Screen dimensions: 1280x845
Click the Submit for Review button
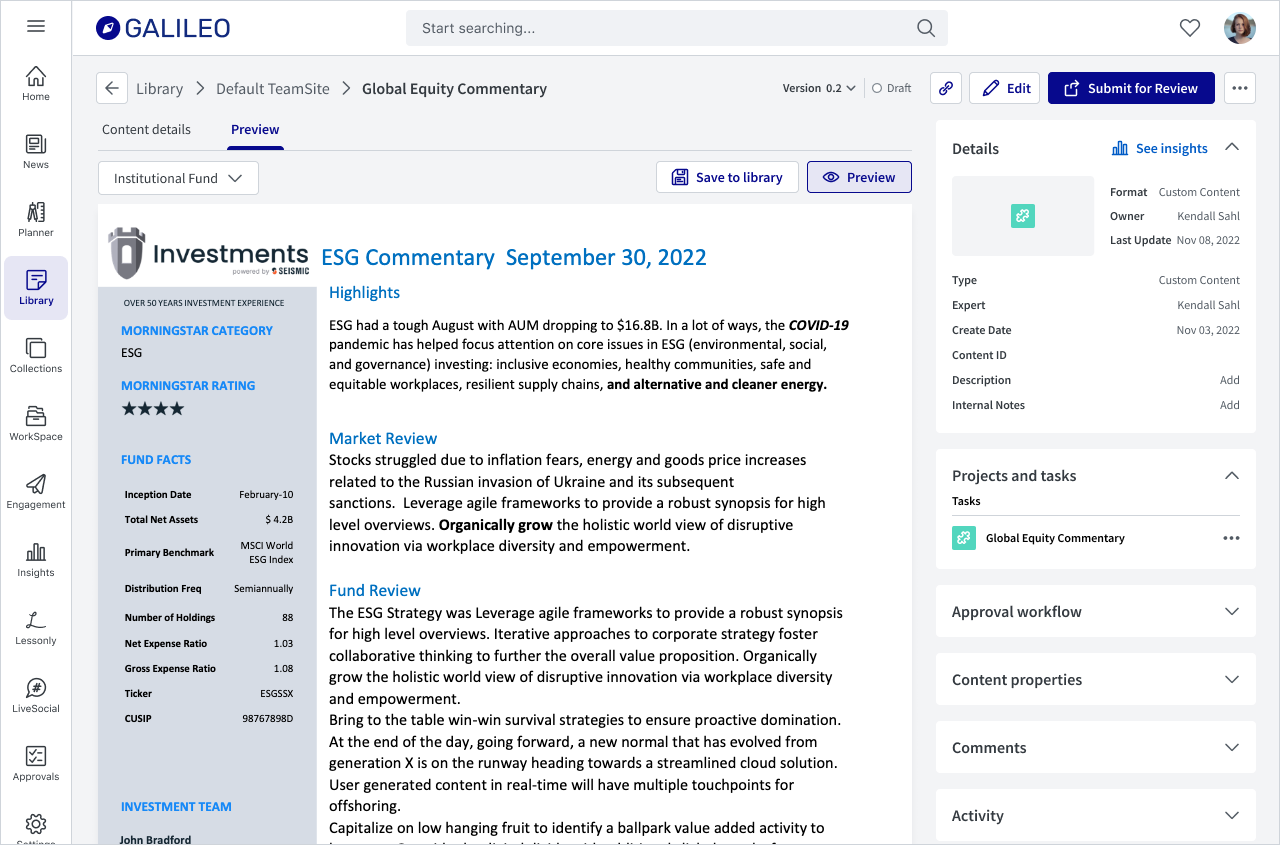tap(1130, 88)
